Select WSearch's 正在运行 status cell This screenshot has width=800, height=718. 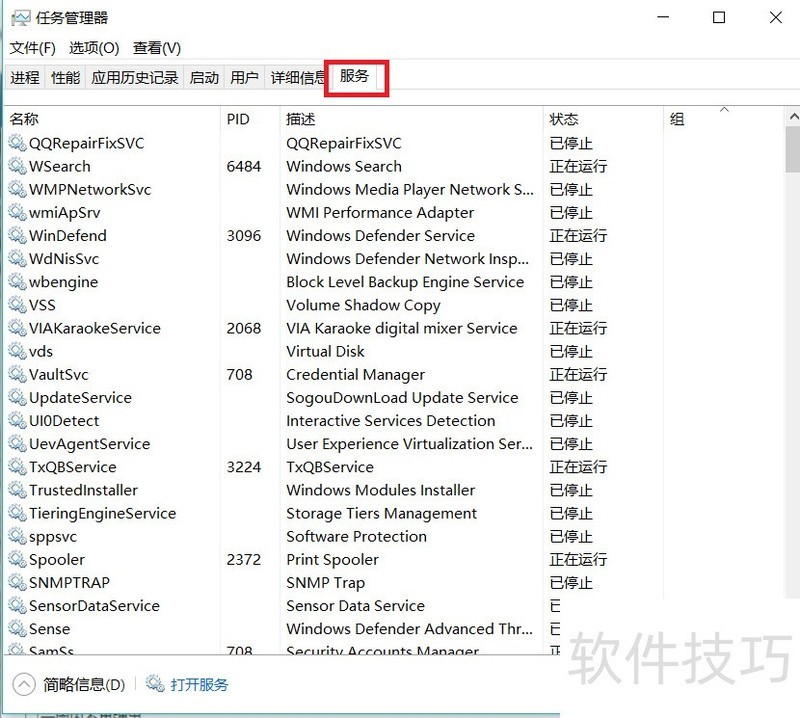(x=578, y=166)
